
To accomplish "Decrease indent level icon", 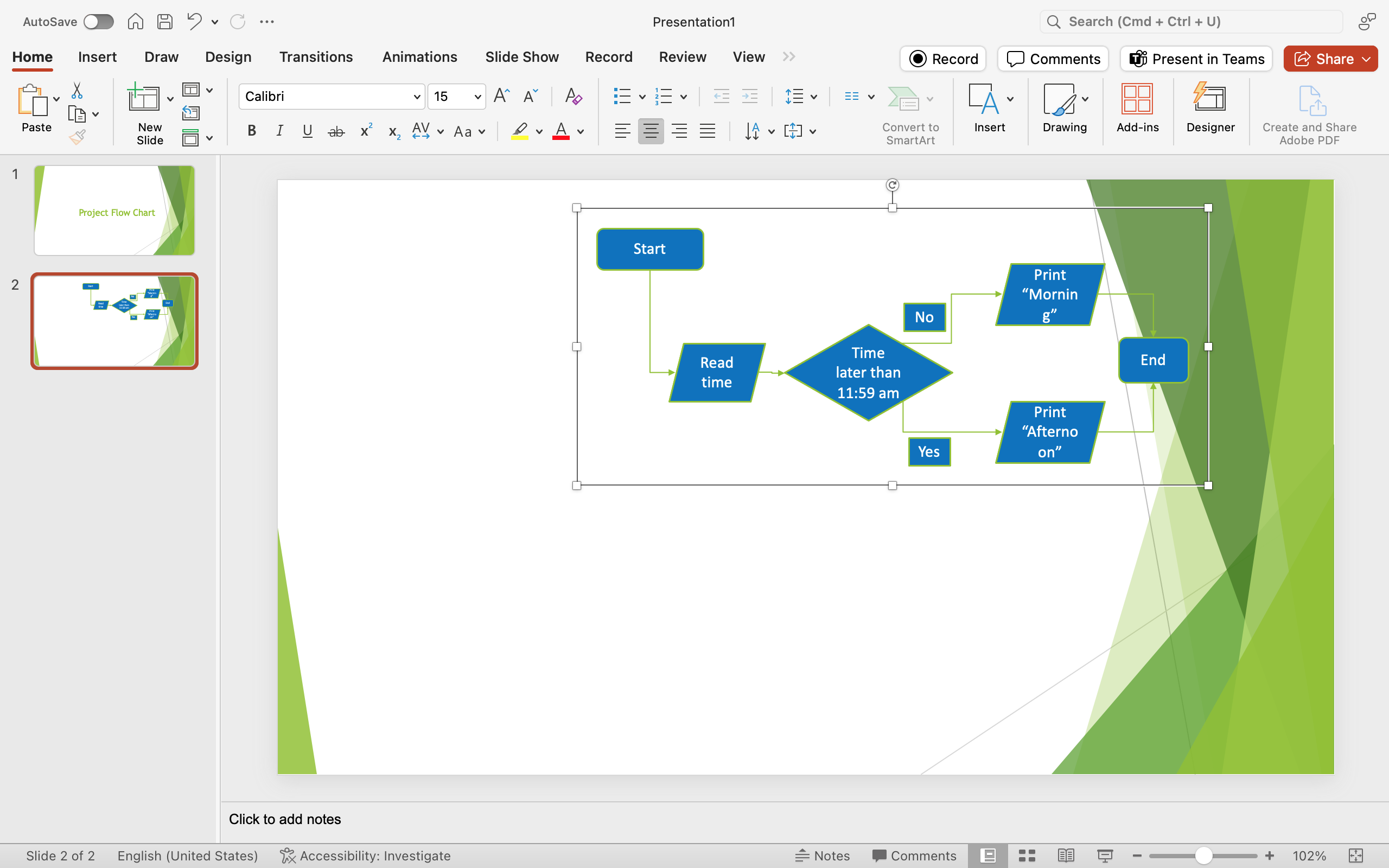I will pyautogui.click(x=722, y=96).
